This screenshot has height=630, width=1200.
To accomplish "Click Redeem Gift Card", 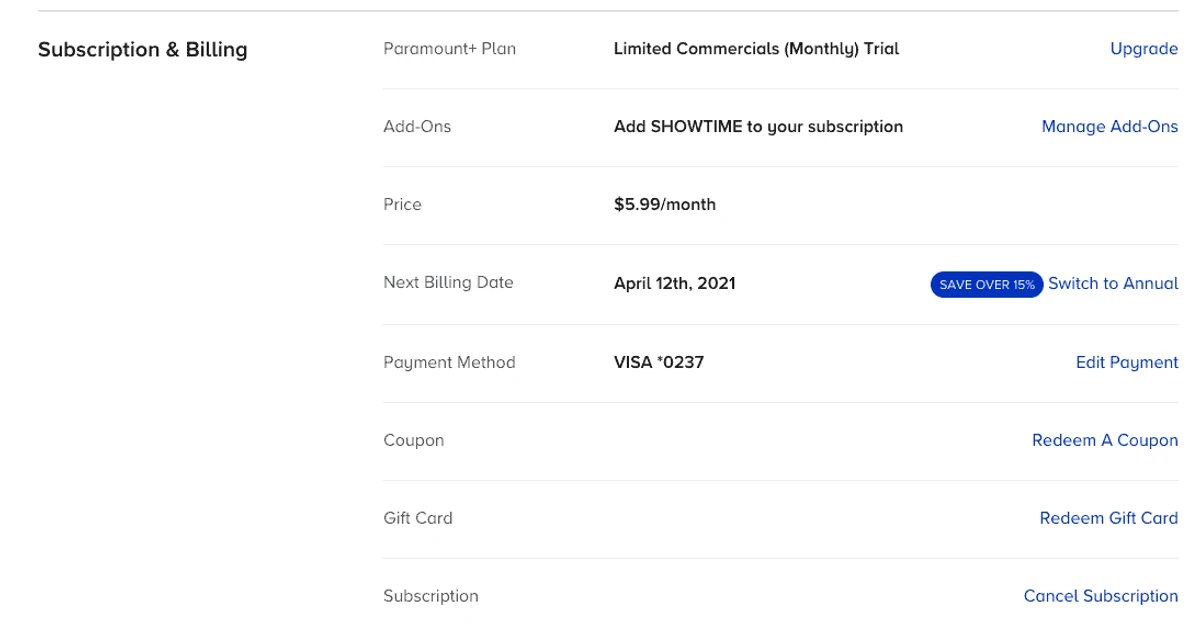I will 1108,517.
